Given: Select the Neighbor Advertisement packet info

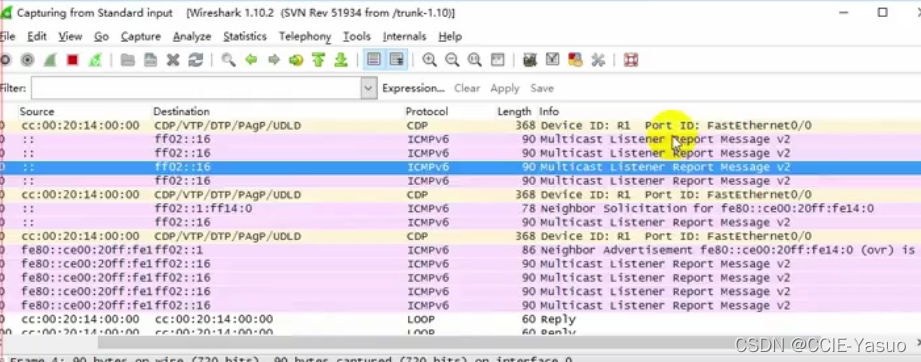Looking at the screenshot, I should click(x=727, y=250).
